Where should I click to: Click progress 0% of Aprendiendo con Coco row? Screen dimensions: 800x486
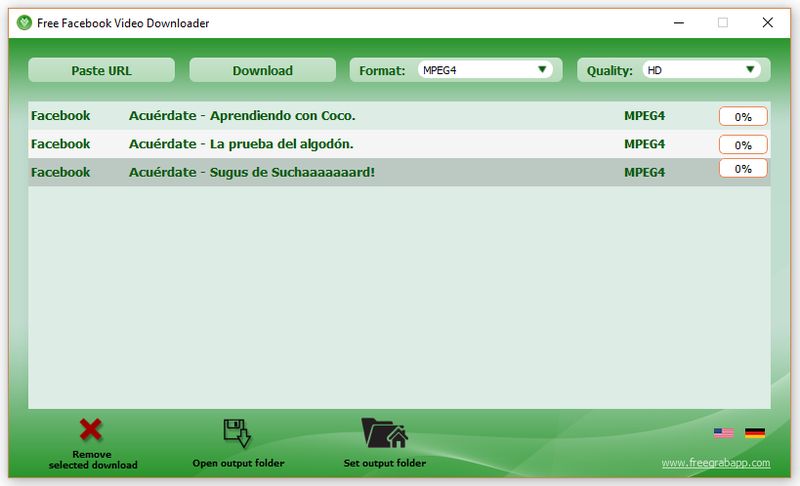pos(743,117)
